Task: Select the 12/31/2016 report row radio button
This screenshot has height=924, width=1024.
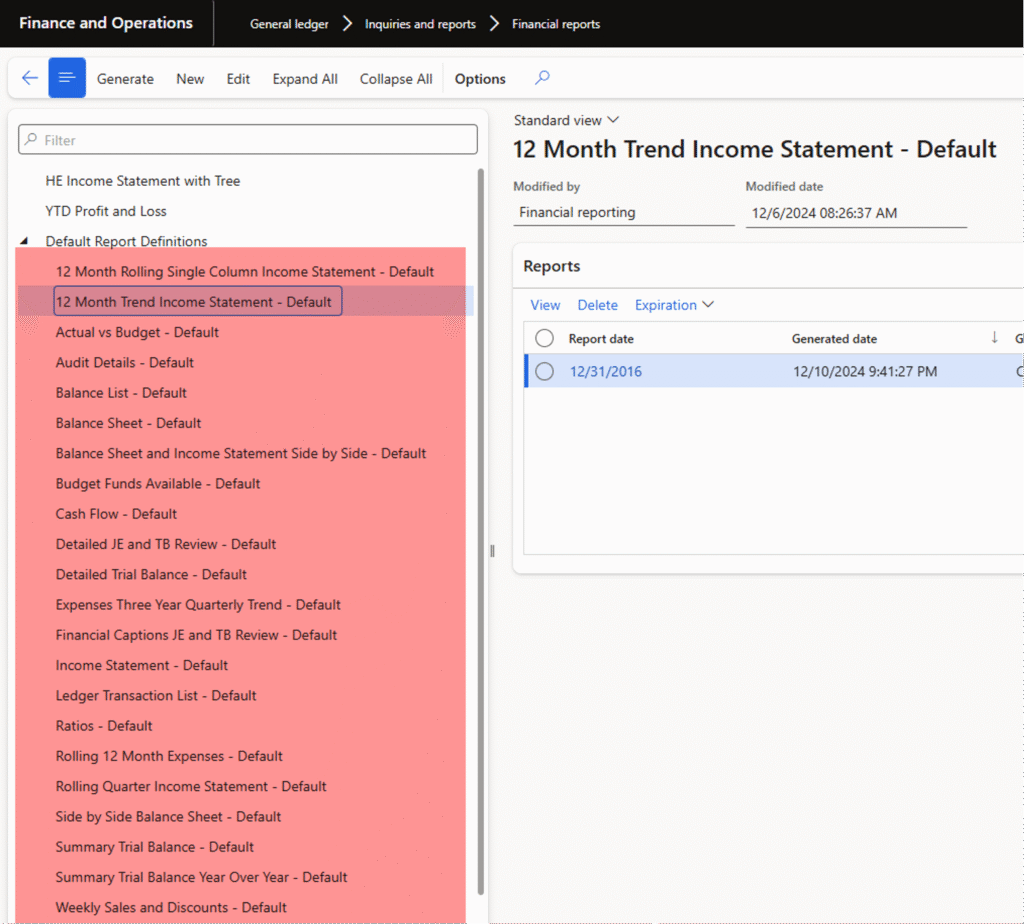Action: [x=544, y=372]
